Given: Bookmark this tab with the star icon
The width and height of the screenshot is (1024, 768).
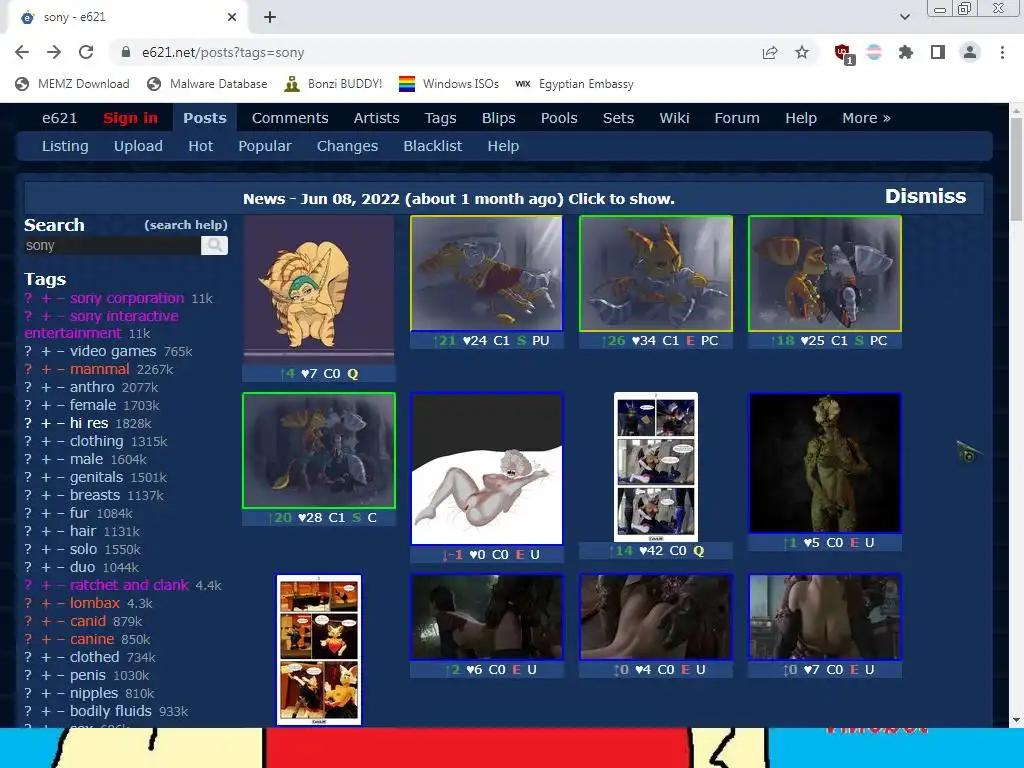Looking at the screenshot, I should click(802, 52).
